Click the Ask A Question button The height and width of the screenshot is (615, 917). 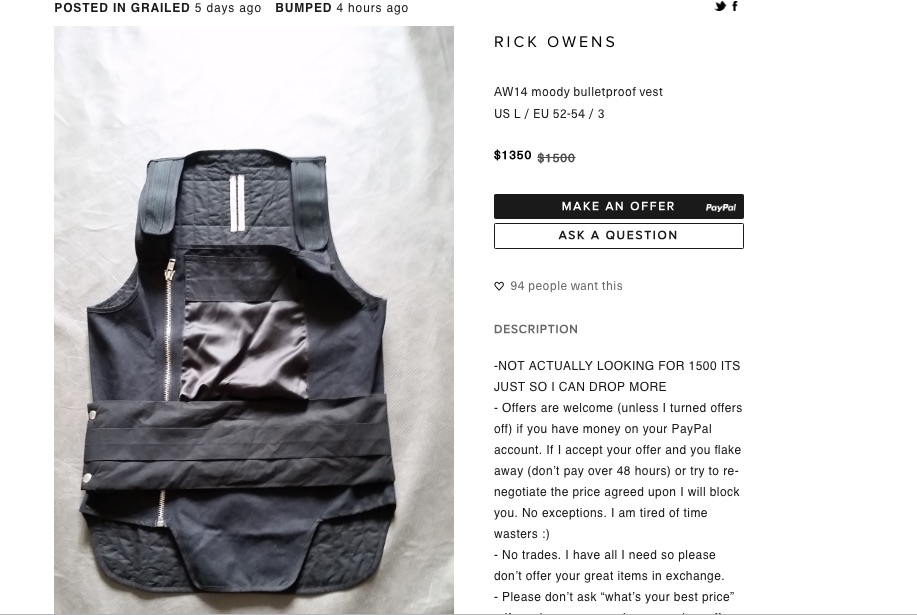[x=619, y=236]
